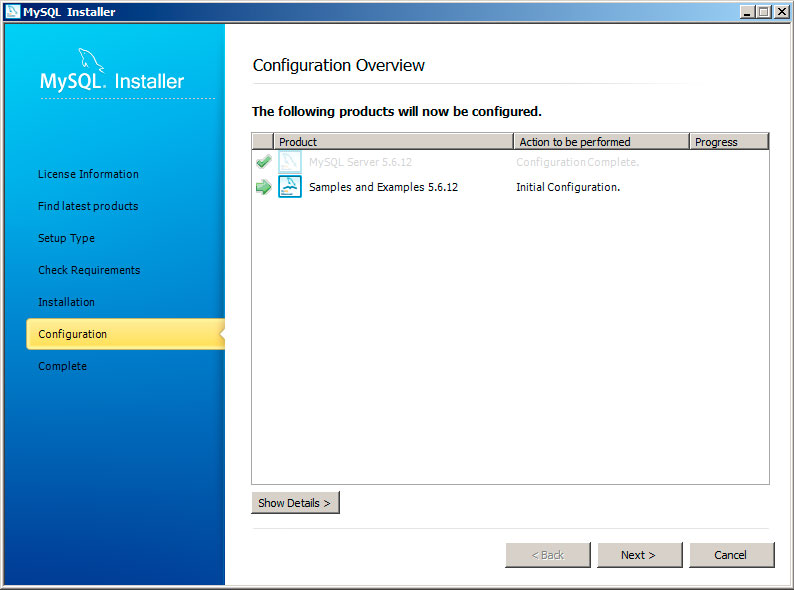Select the Samples and Examples product icon
The width and height of the screenshot is (794, 590).
coord(290,187)
